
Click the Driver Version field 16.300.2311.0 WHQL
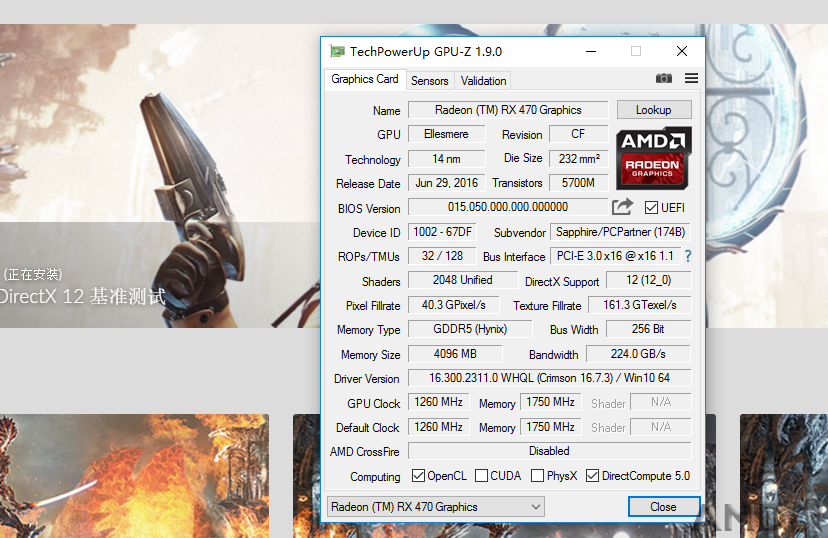coord(549,378)
